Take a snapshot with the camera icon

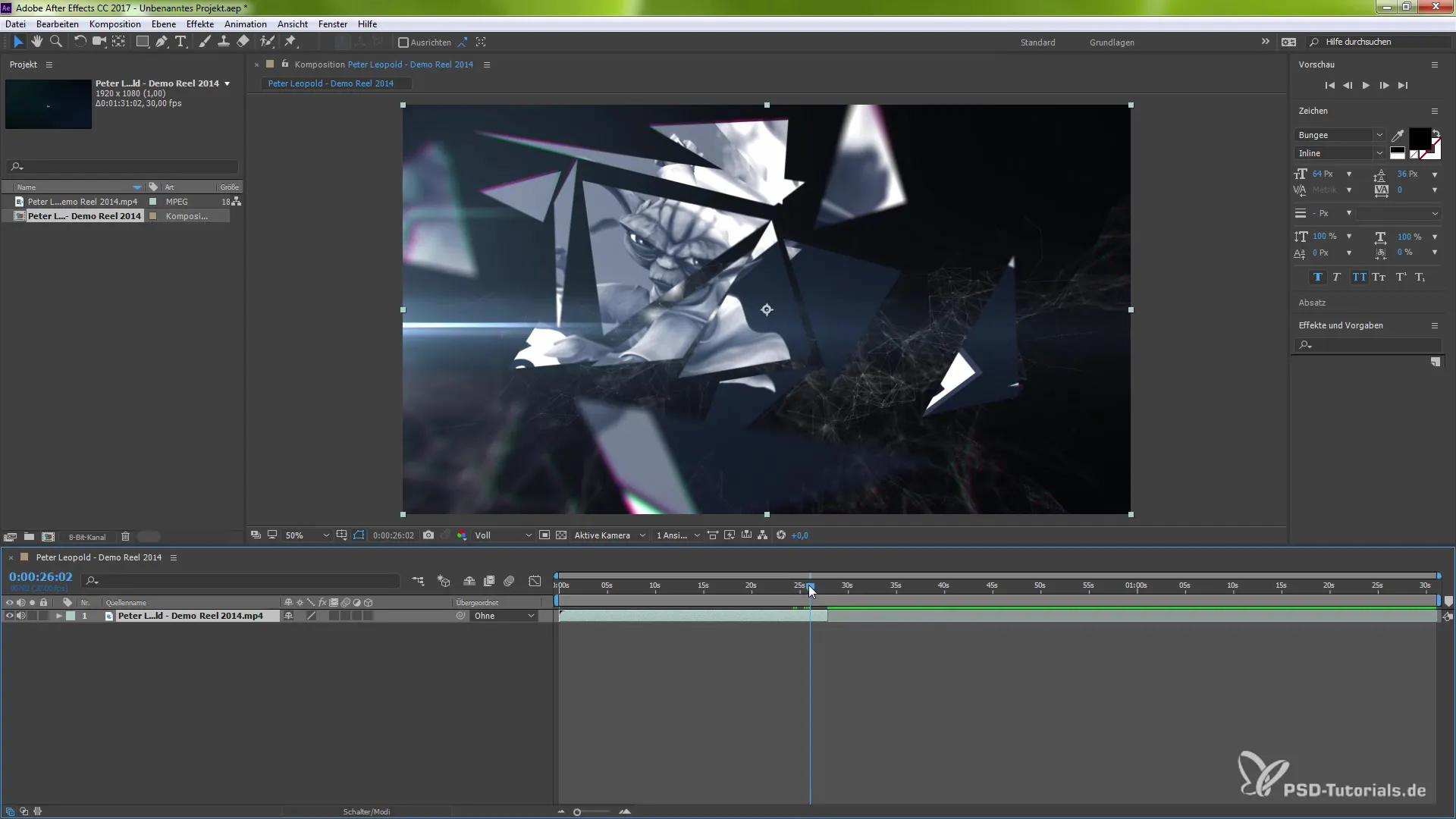point(428,535)
